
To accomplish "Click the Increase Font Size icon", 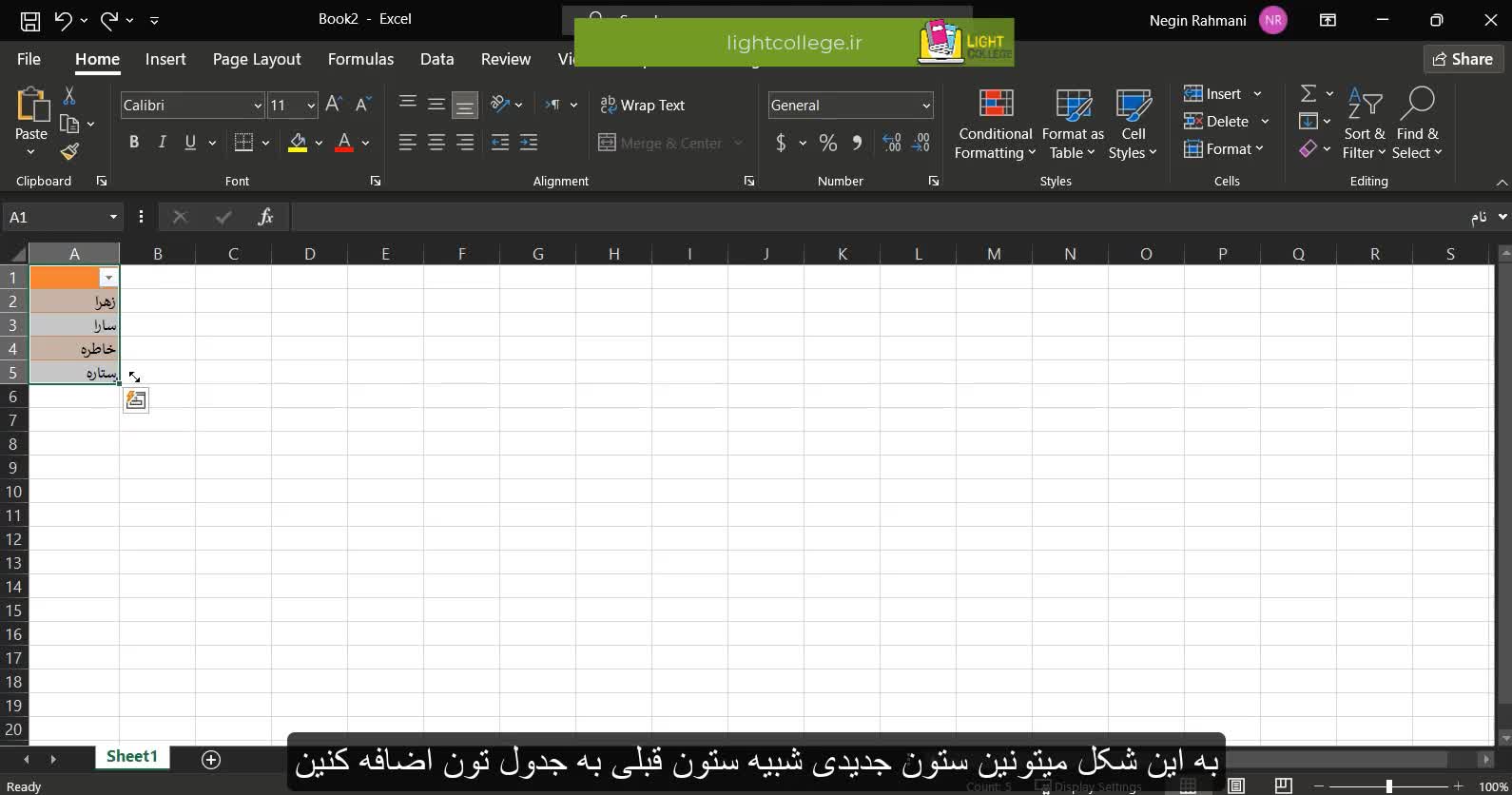I will coord(333,105).
